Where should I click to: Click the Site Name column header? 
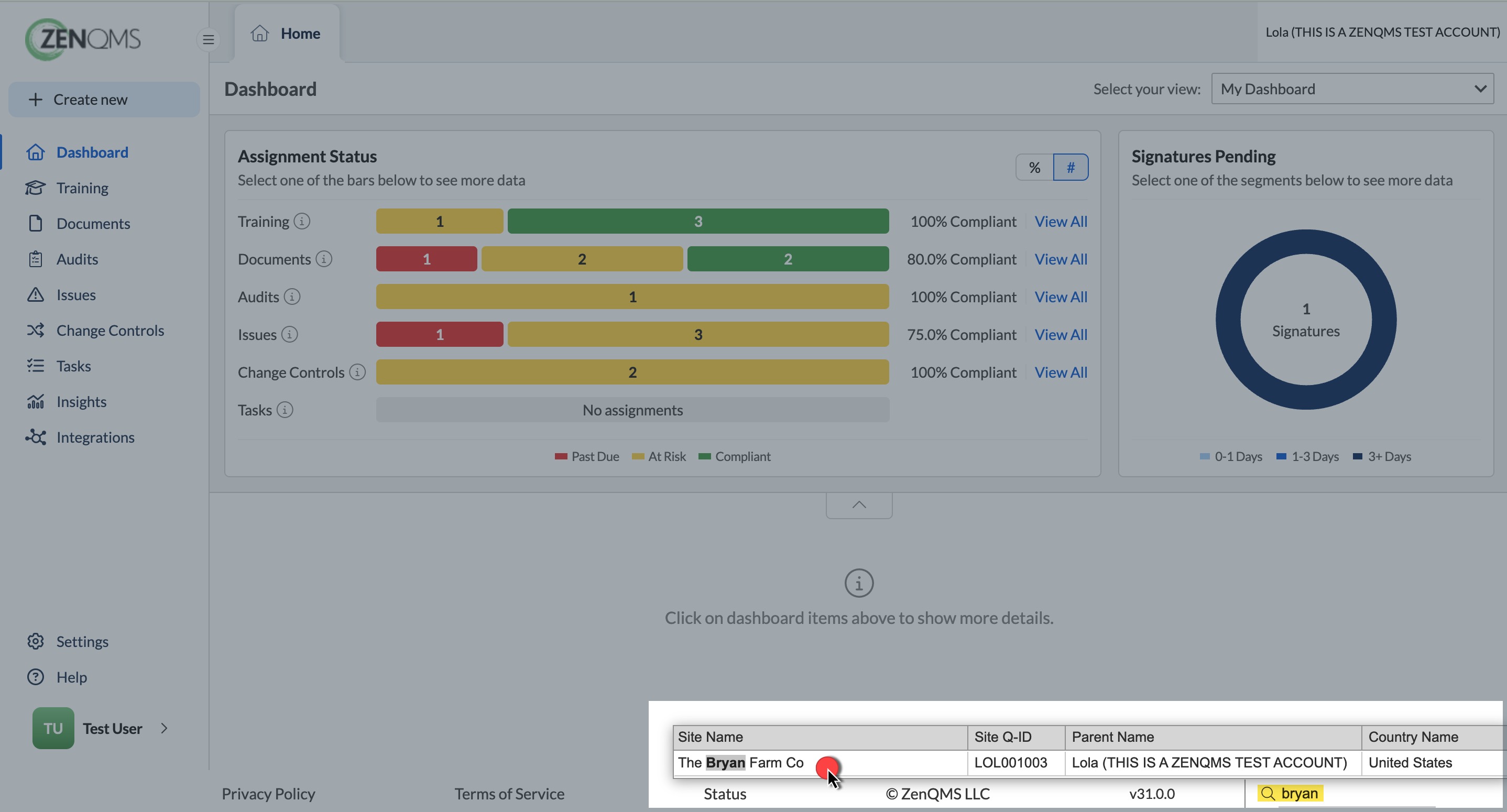[820, 737]
